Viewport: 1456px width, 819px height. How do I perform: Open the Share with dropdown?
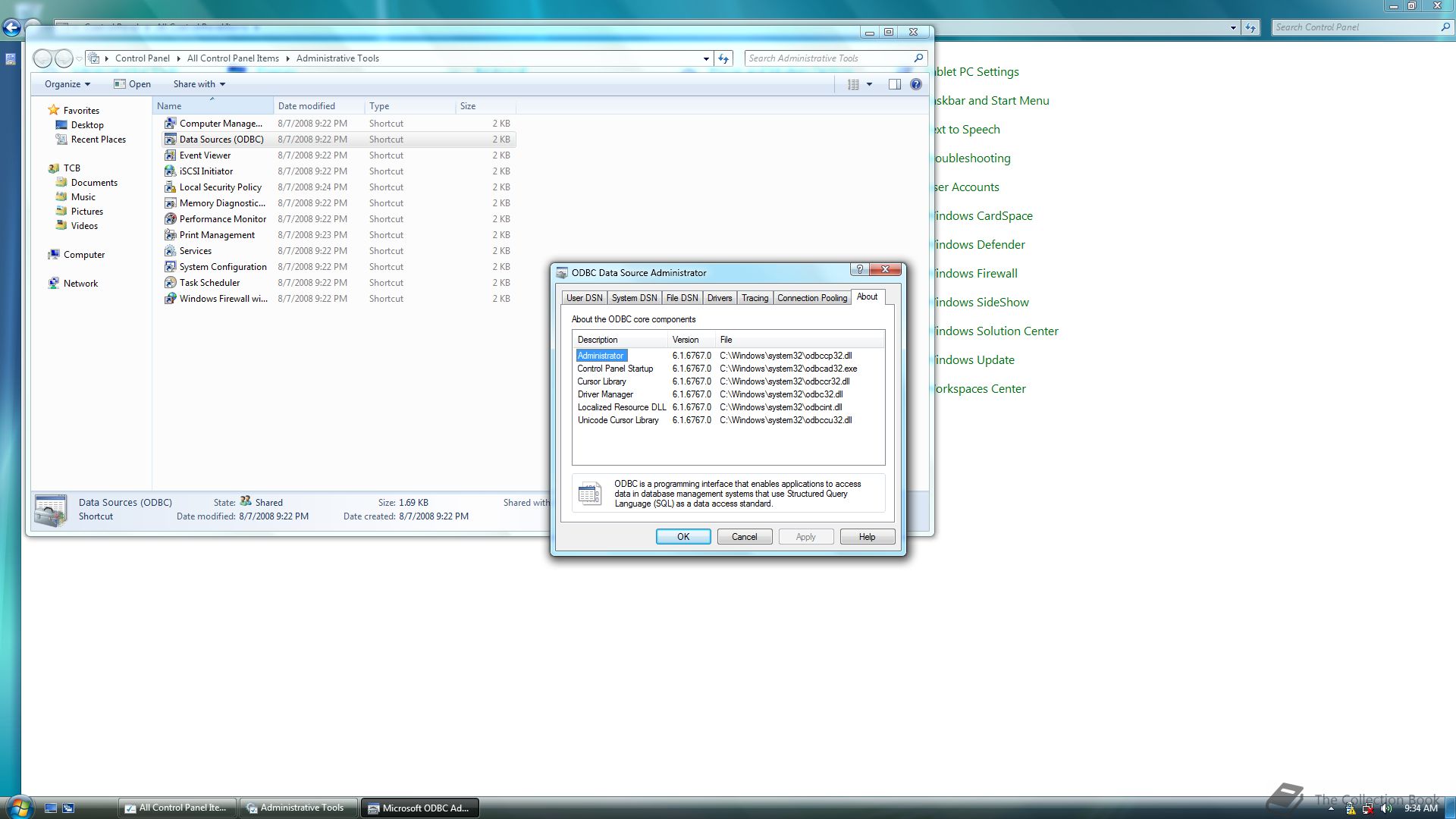(x=199, y=84)
